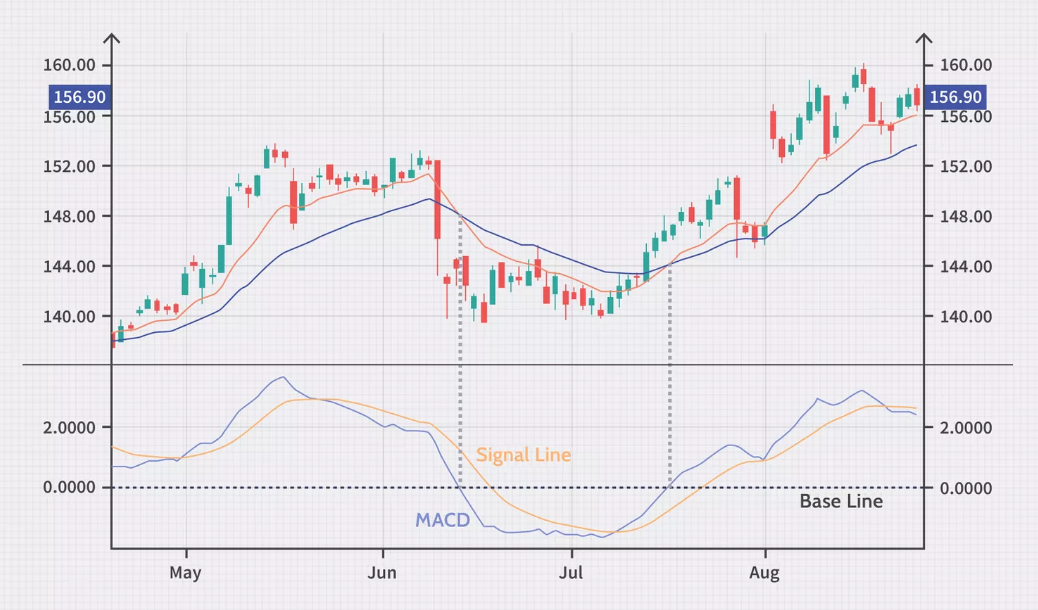Click the 140.00 value on left price axis
1038x610 pixels.
tap(70, 317)
